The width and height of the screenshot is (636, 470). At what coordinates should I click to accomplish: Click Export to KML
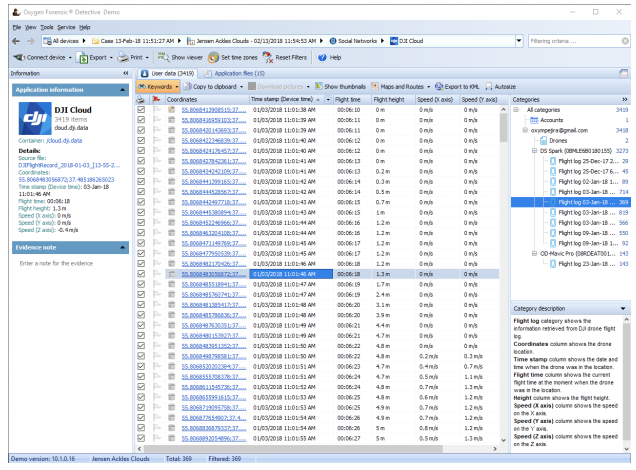(x=457, y=87)
